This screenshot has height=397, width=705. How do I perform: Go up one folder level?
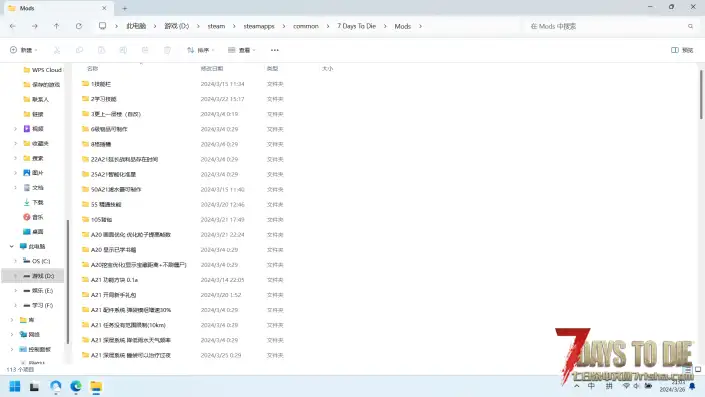(x=57, y=27)
